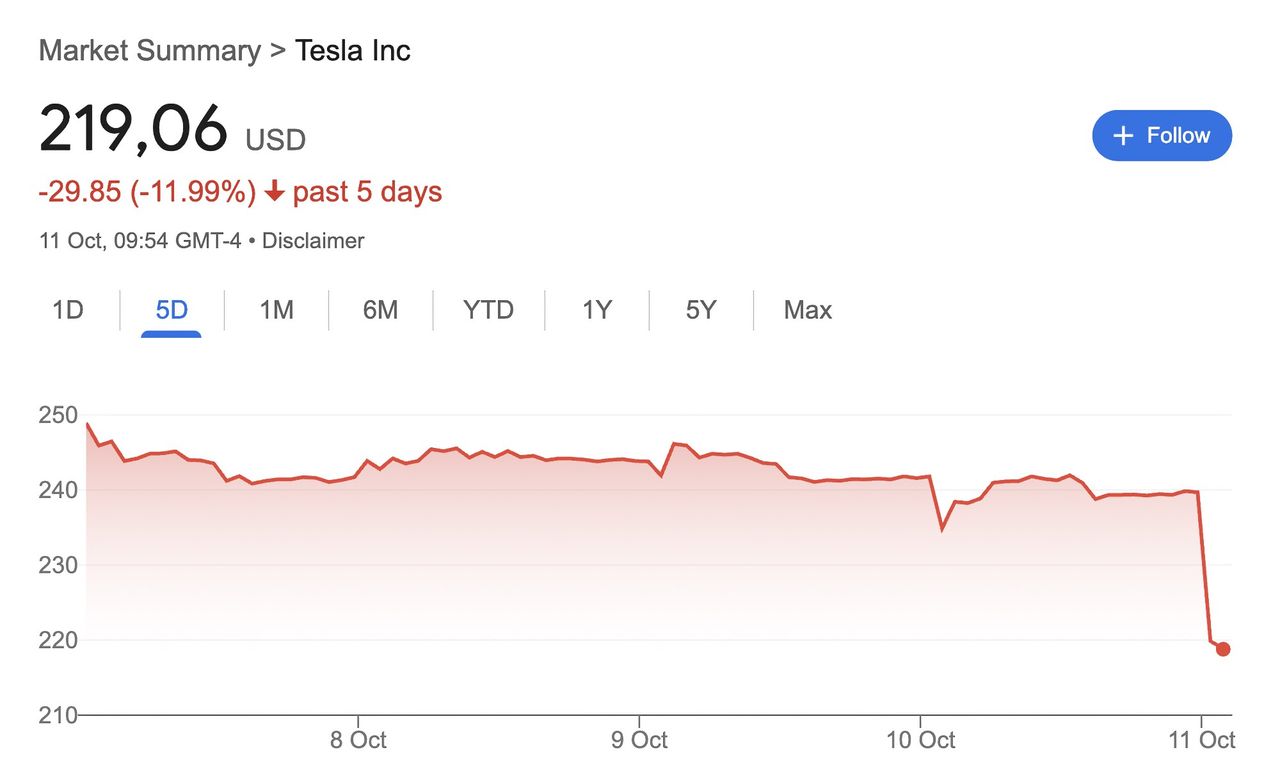Click the red down arrow icon
Viewport: 1280px width, 782px height.
[x=274, y=192]
